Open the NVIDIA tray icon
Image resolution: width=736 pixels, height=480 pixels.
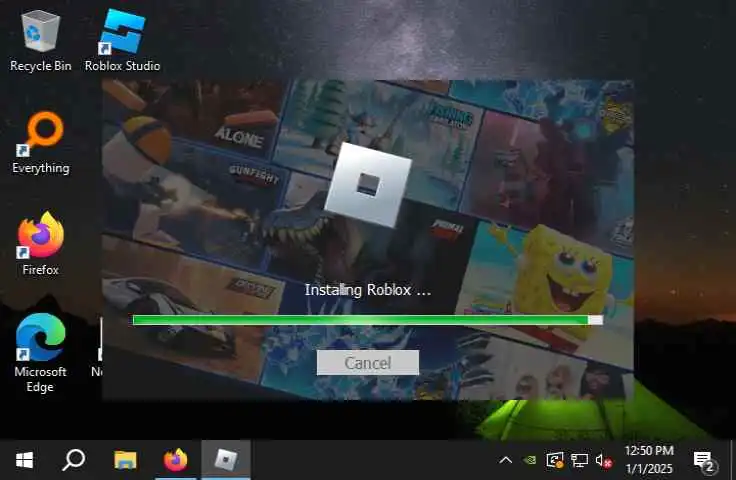tap(530, 460)
